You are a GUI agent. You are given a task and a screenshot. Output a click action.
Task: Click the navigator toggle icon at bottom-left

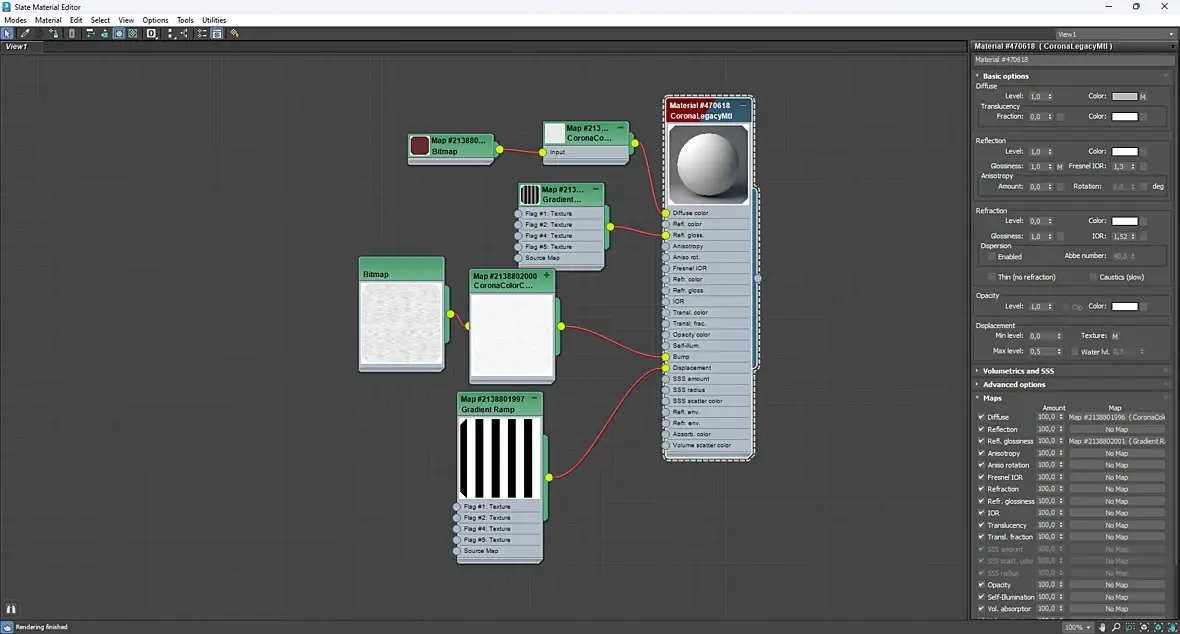pyautogui.click(x=11, y=608)
